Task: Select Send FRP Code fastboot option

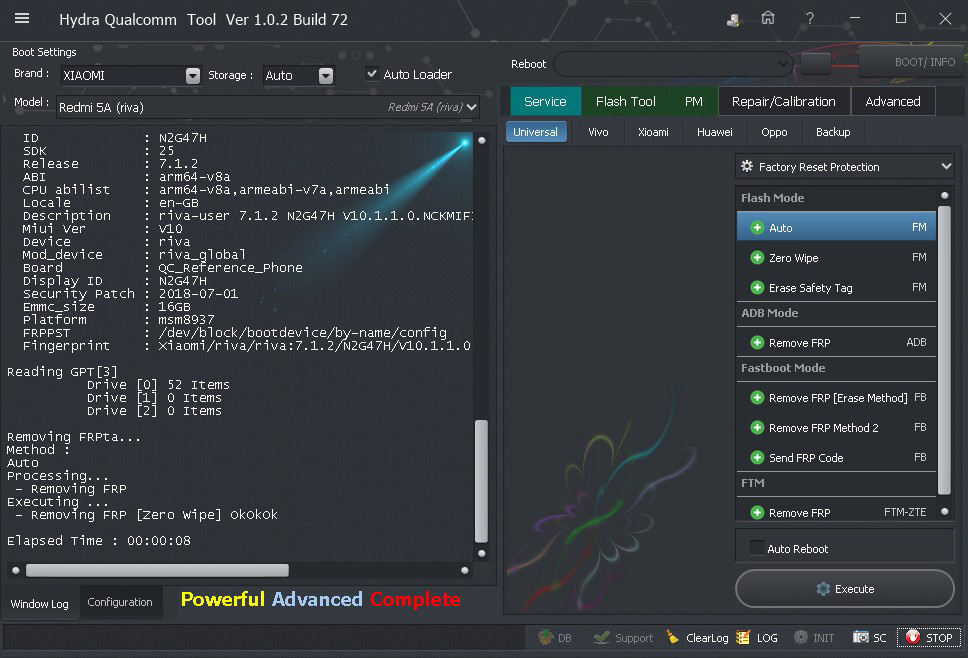Action: click(x=837, y=457)
